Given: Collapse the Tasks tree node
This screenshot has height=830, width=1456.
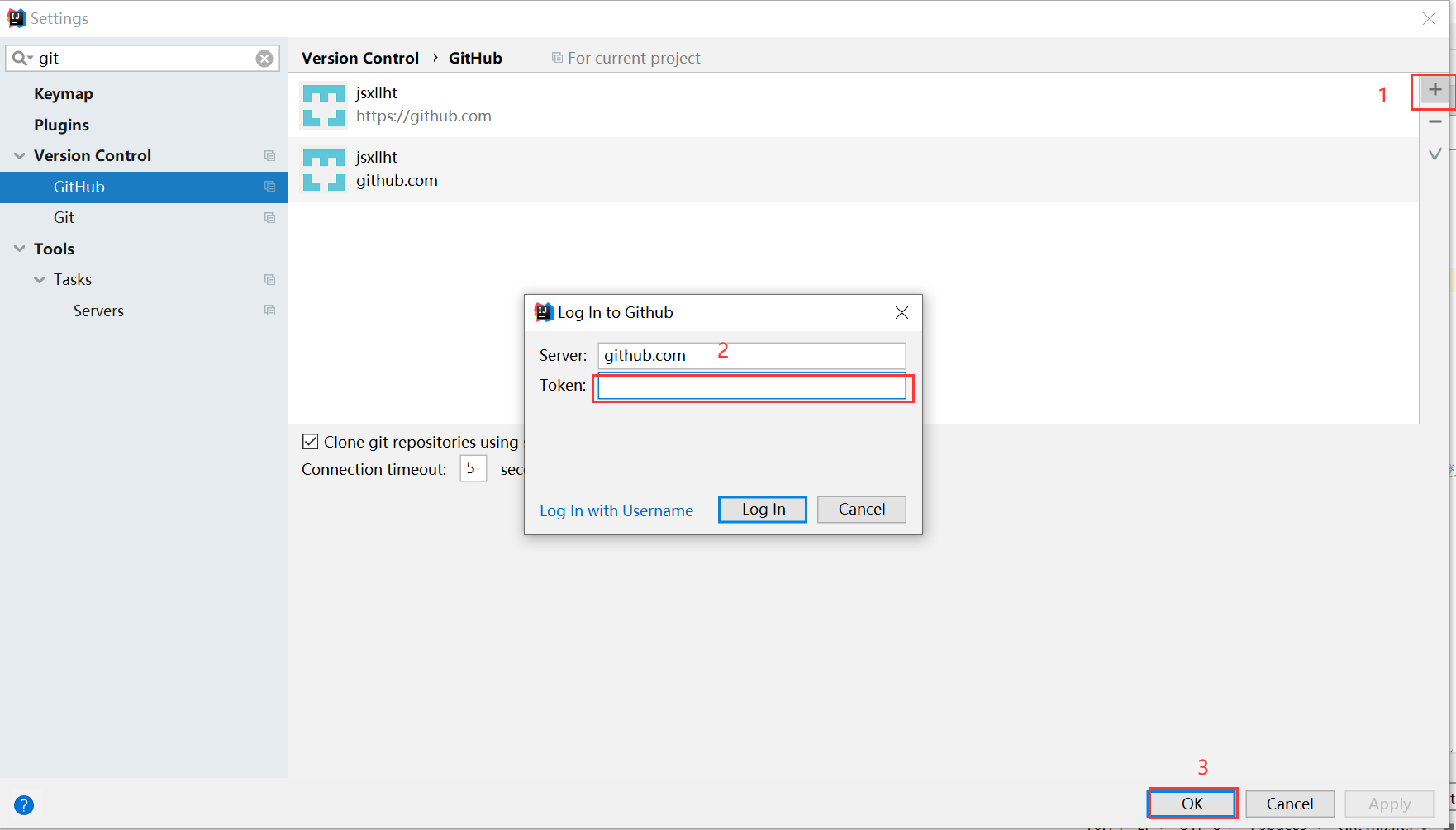Looking at the screenshot, I should tap(39, 280).
